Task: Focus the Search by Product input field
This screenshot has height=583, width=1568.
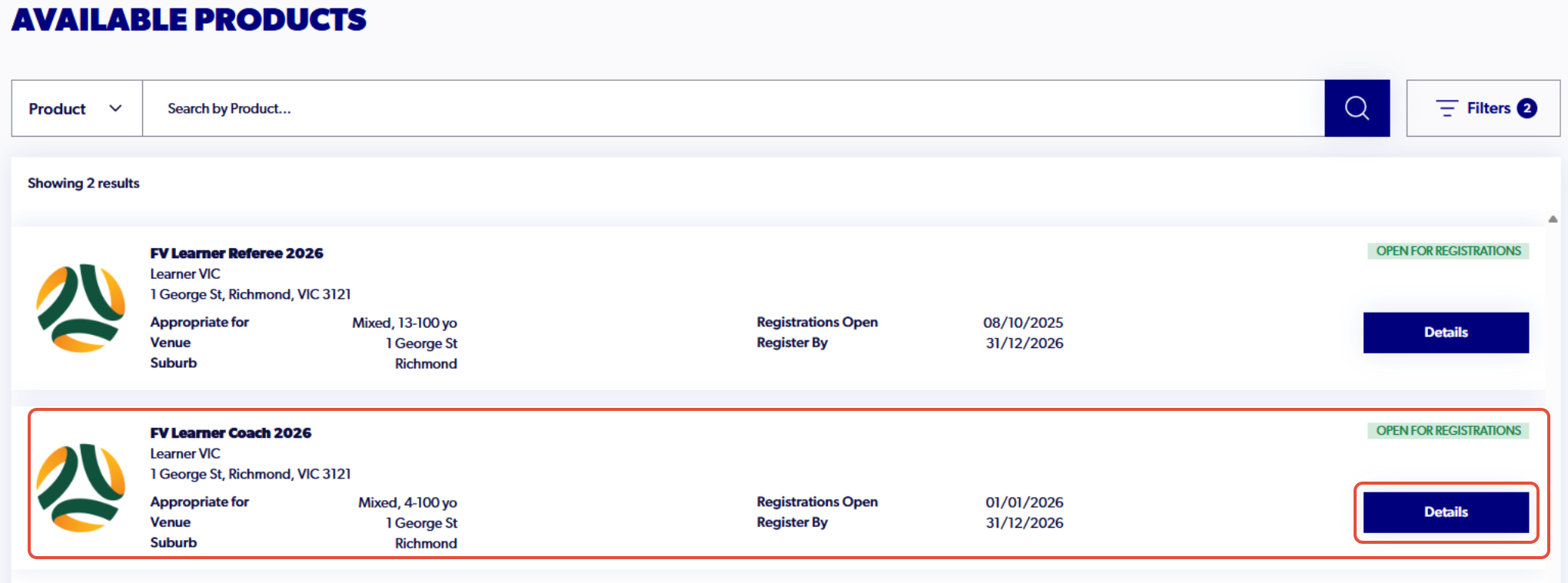Action: [x=733, y=108]
